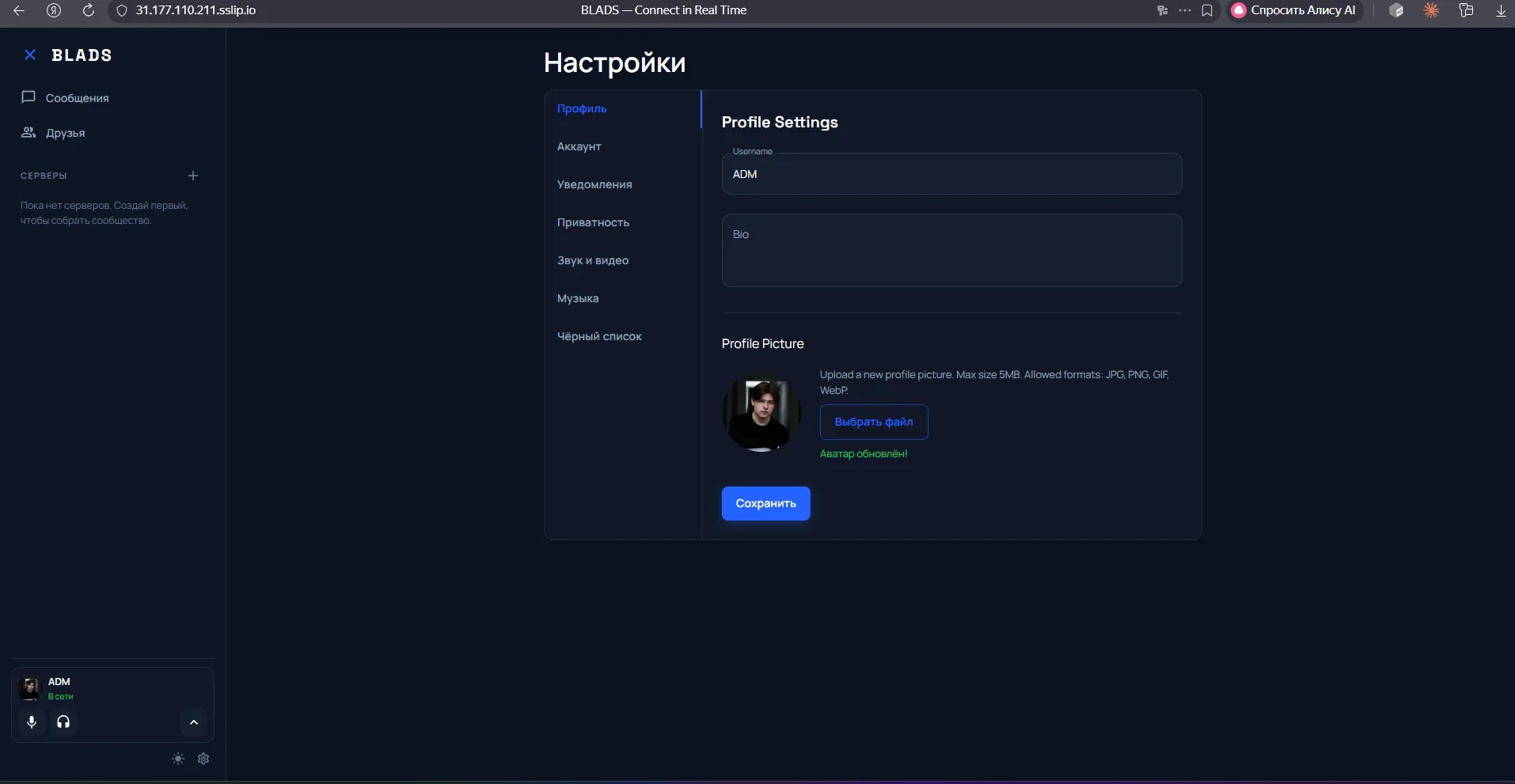1515x784 pixels.
Task: Click the СЕРВЕРЫ section label
Action: (x=44, y=176)
